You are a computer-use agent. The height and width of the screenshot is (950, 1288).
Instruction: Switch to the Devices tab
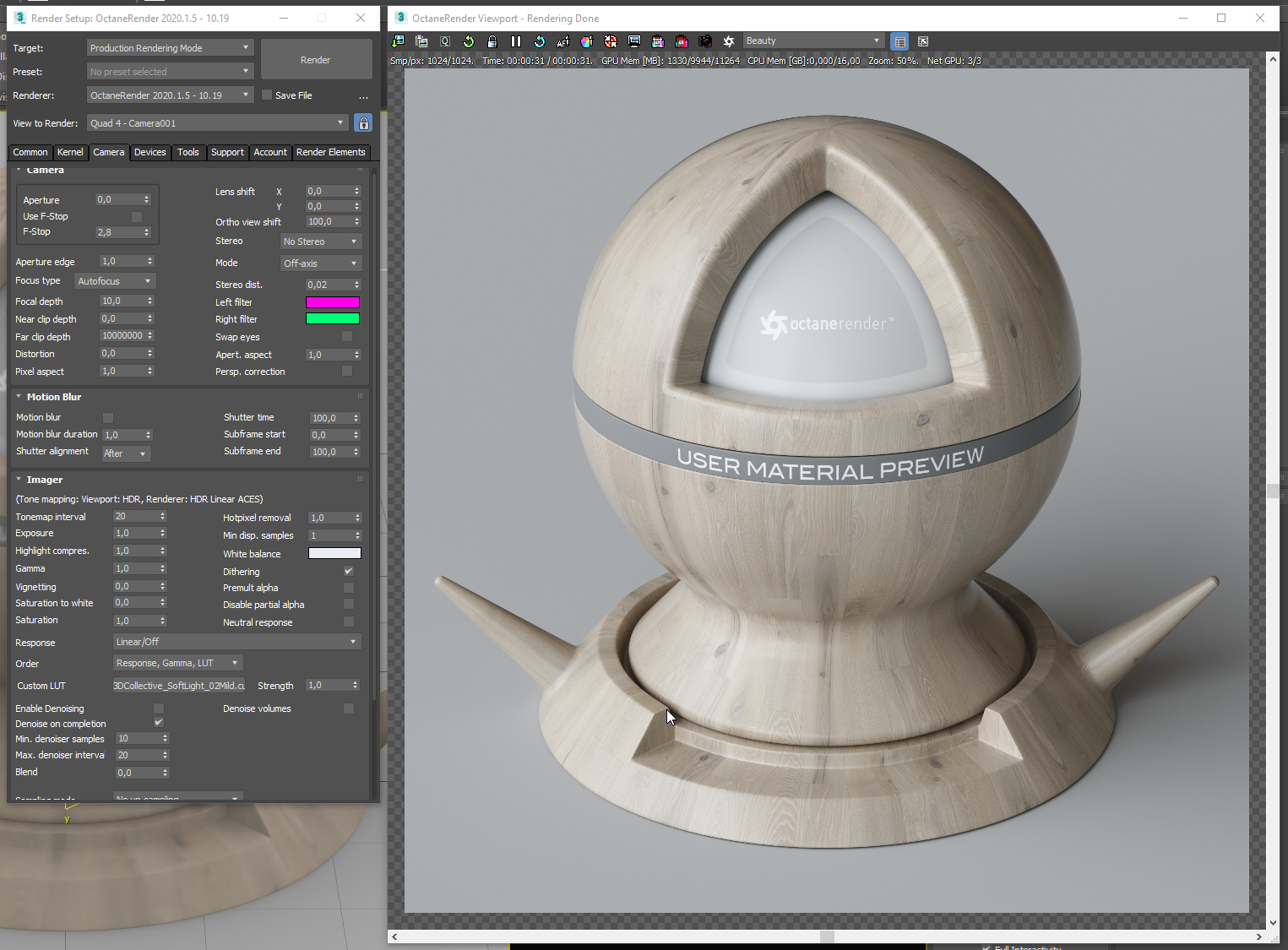[150, 152]
